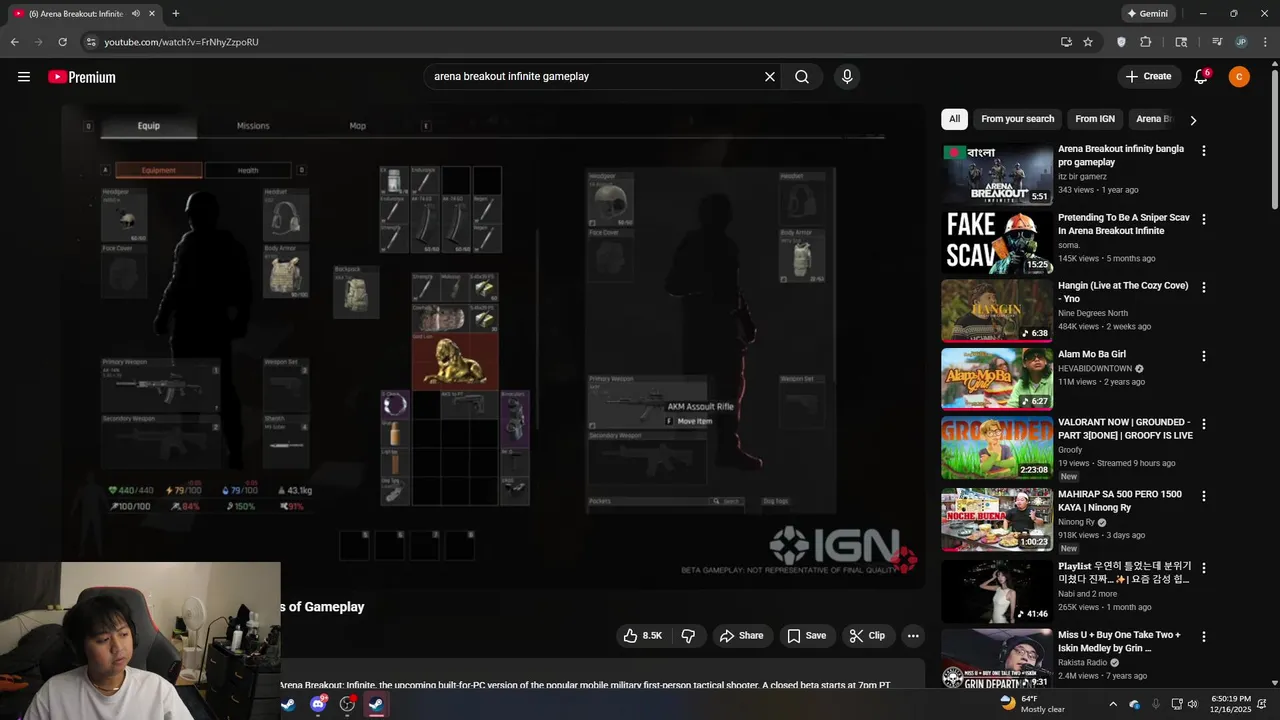The width and height of the screenshot is (1280, 720).
Task: Open the HEVABIDOWNTOWN channel link
Action: (x=1095, y=368)
